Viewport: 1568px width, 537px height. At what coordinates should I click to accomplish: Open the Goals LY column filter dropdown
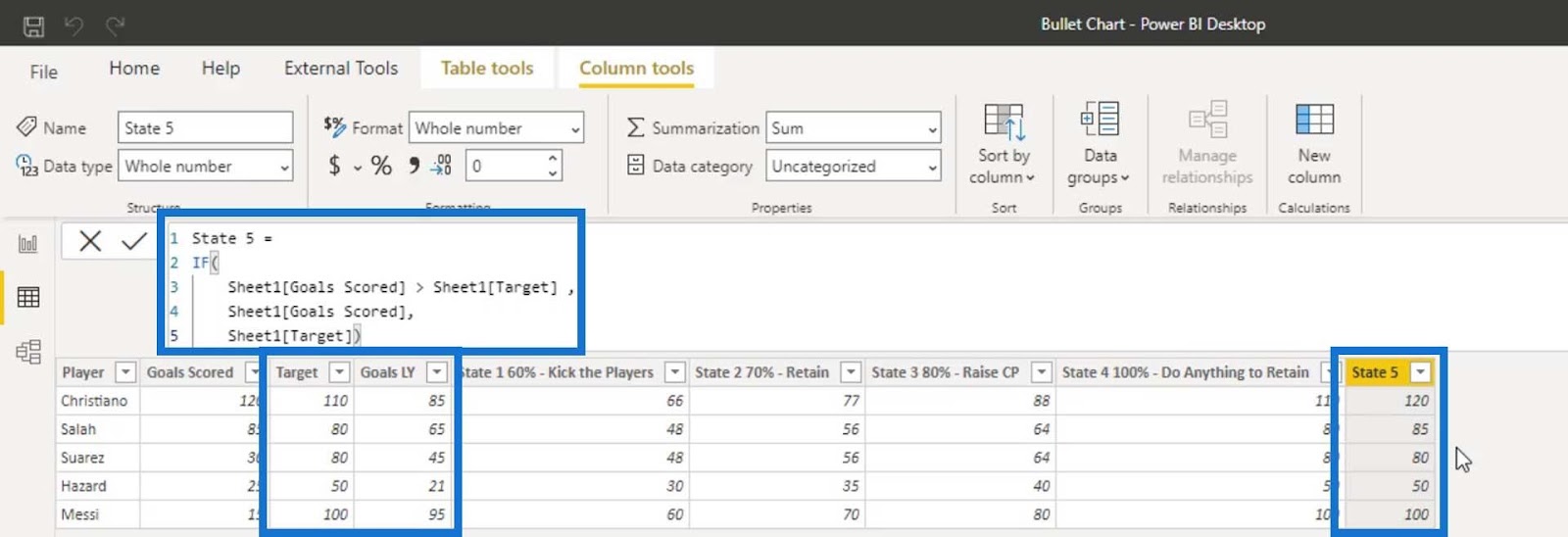437,372
